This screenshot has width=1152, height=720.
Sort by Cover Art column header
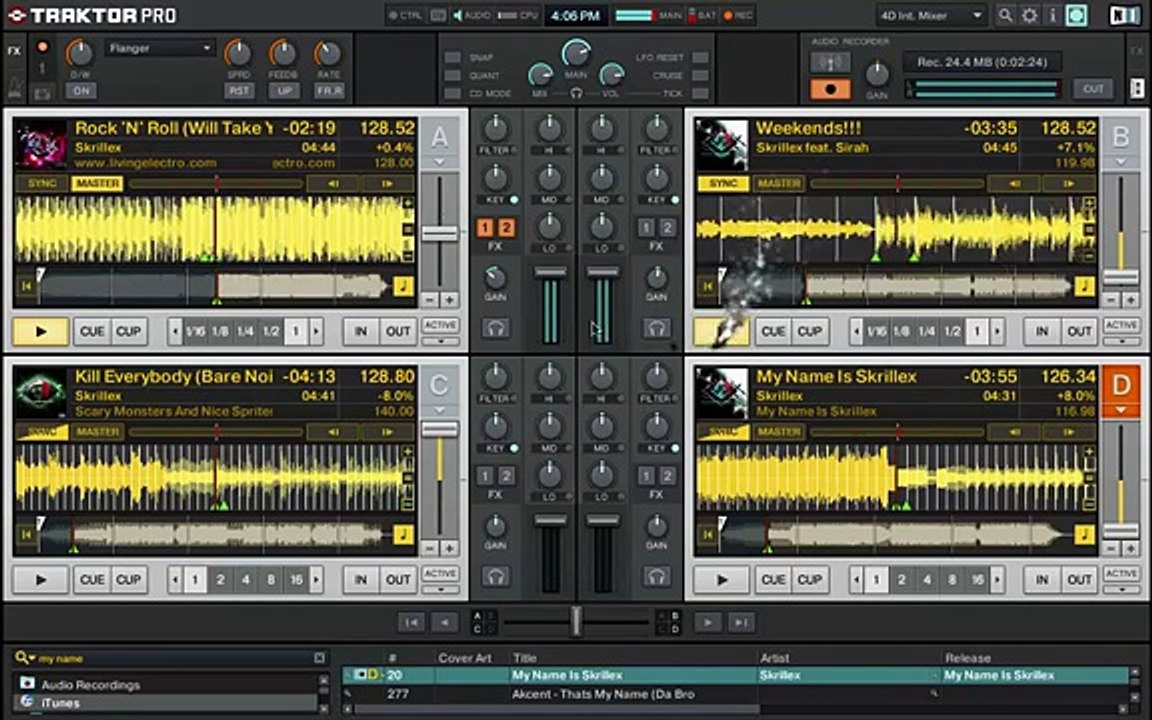tap(464, 658)
